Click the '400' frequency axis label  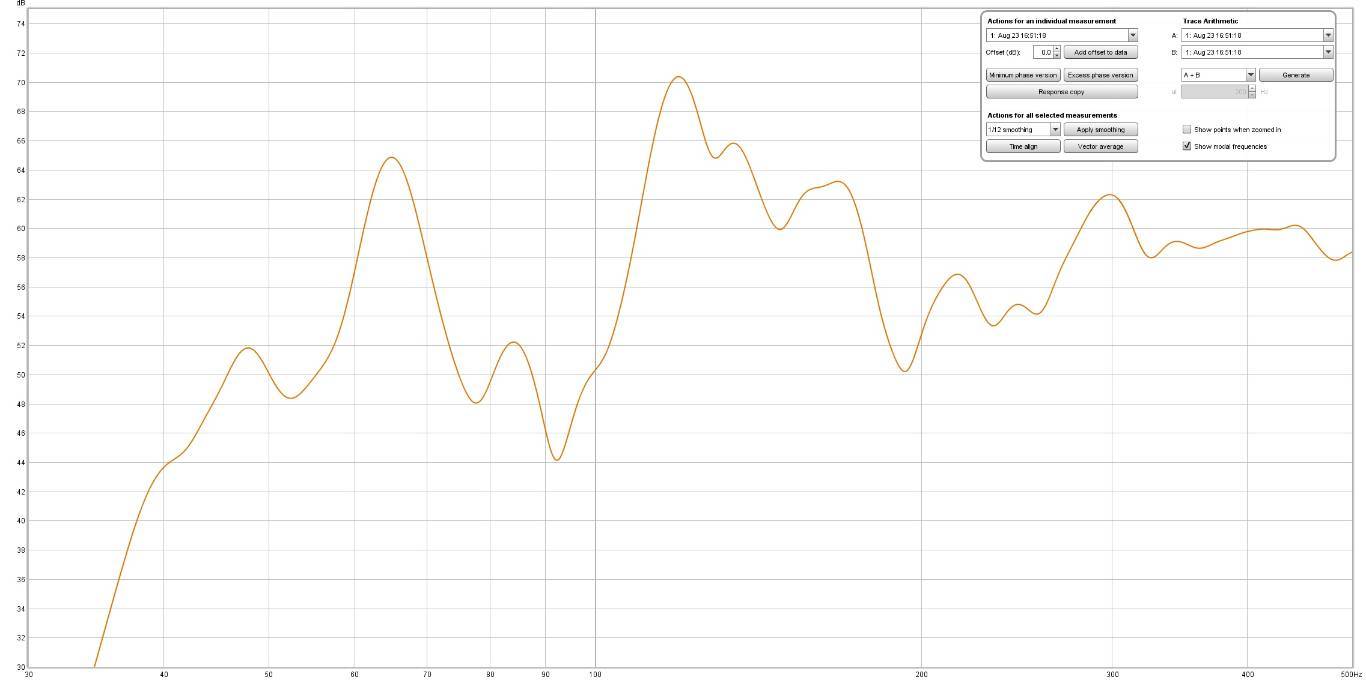tap(1248, 675)
